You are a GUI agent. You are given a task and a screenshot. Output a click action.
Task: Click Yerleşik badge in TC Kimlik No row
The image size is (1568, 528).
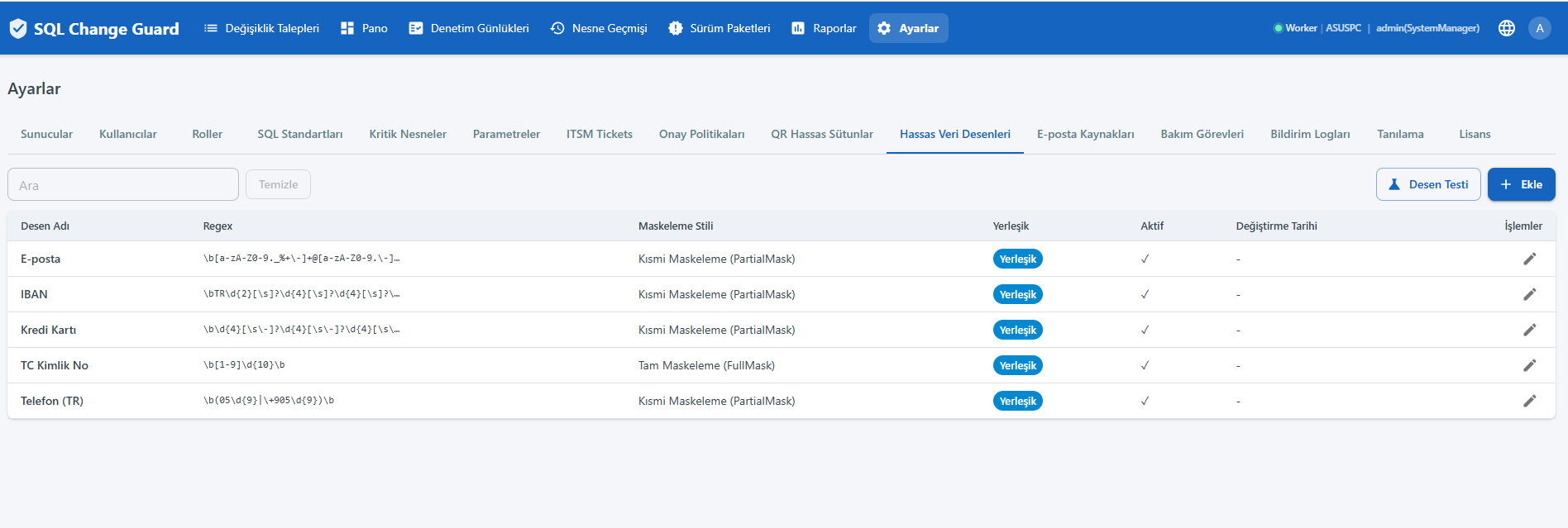pos(1017,365)
